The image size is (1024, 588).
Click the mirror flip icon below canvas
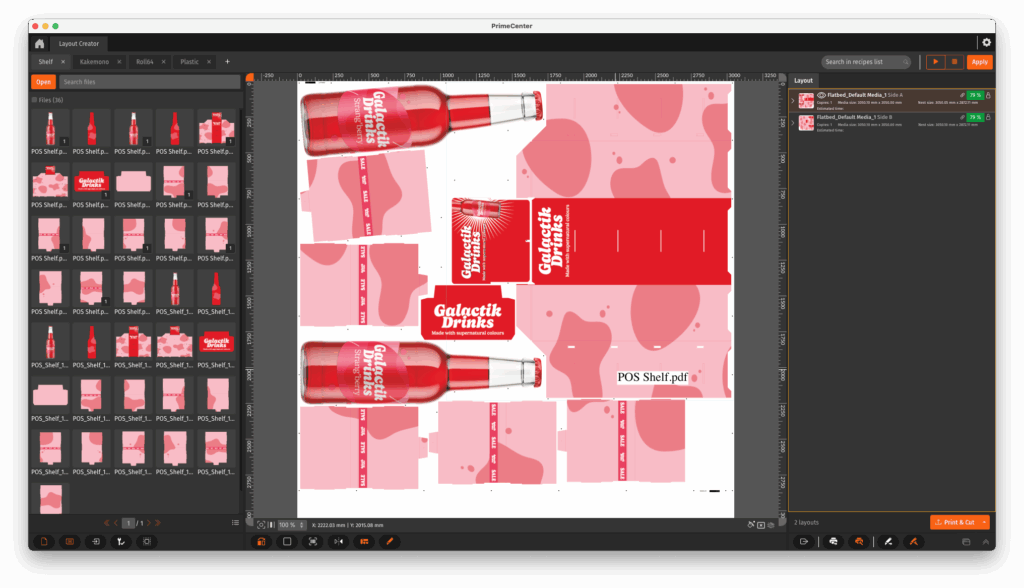[338, 541]
